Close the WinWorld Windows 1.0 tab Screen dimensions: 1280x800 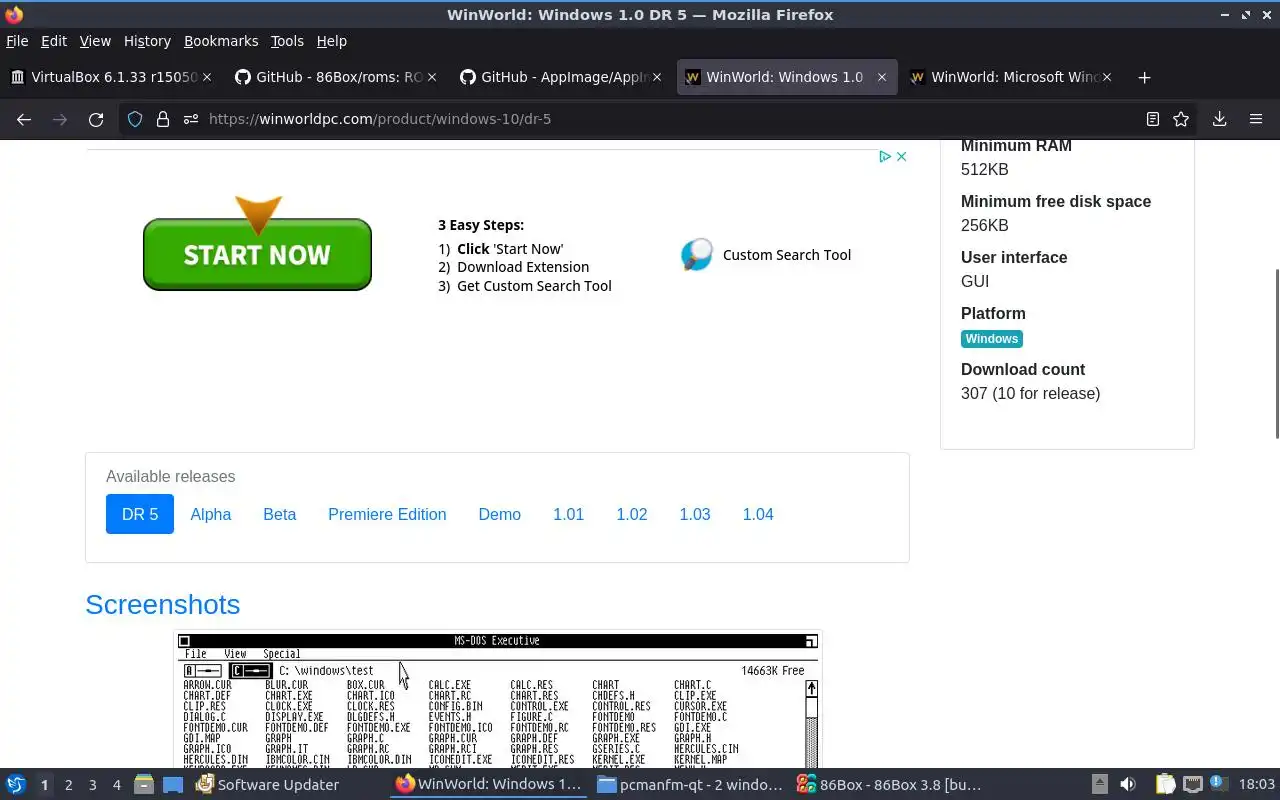882,77
